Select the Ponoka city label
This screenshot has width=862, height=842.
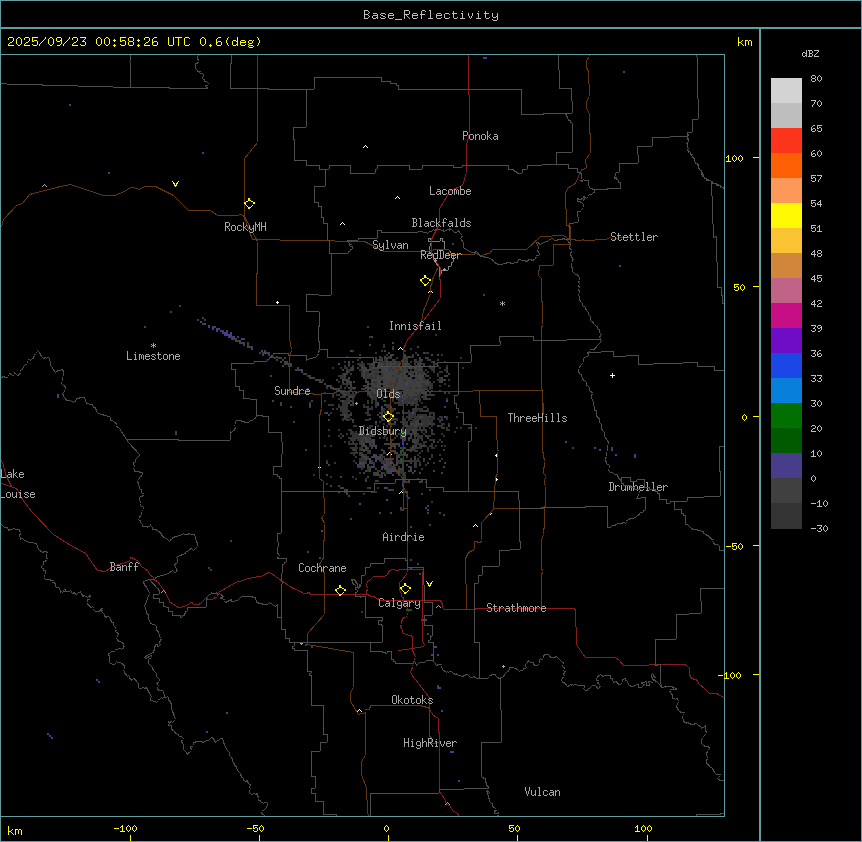480,136
